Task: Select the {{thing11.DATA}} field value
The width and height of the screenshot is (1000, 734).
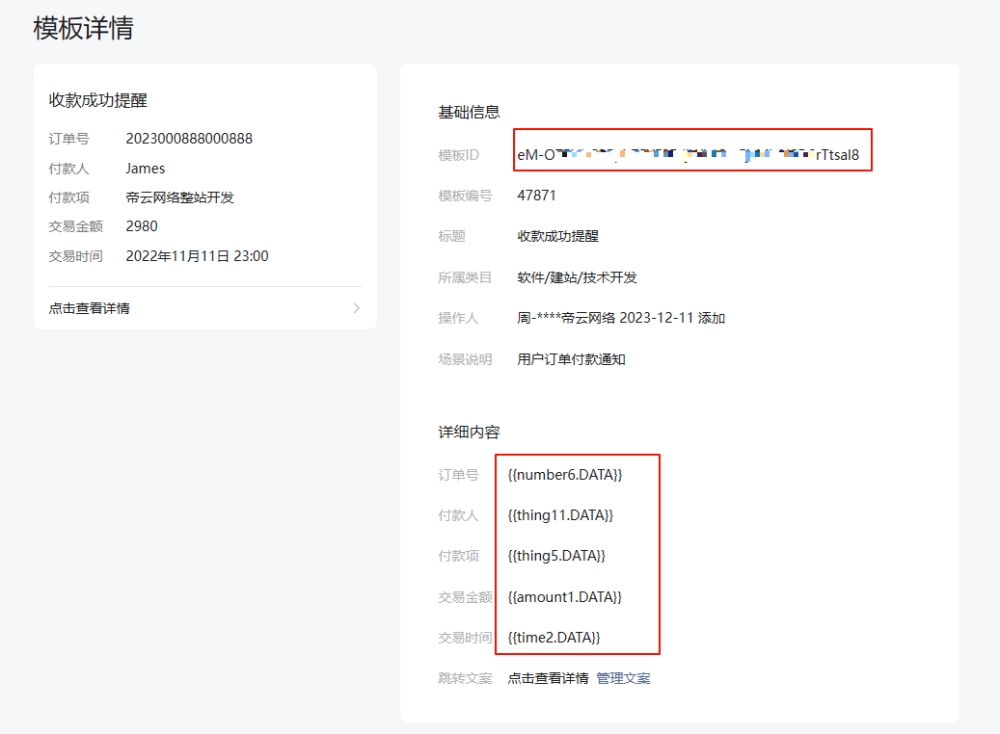Action: click(561, 515)
